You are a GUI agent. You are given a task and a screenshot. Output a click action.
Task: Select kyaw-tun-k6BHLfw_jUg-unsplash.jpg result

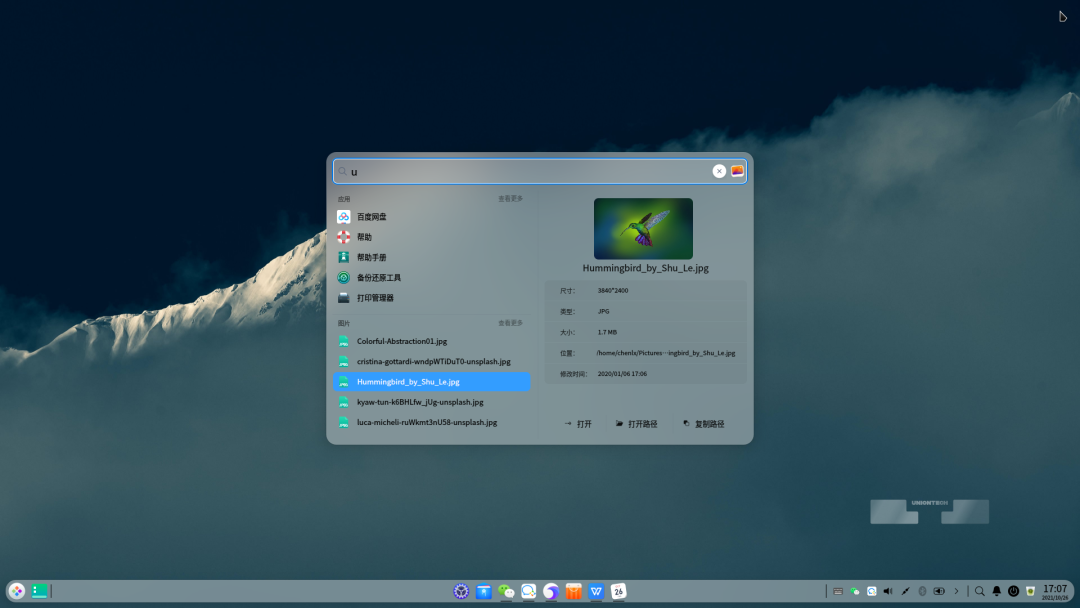tap(432, 402)
